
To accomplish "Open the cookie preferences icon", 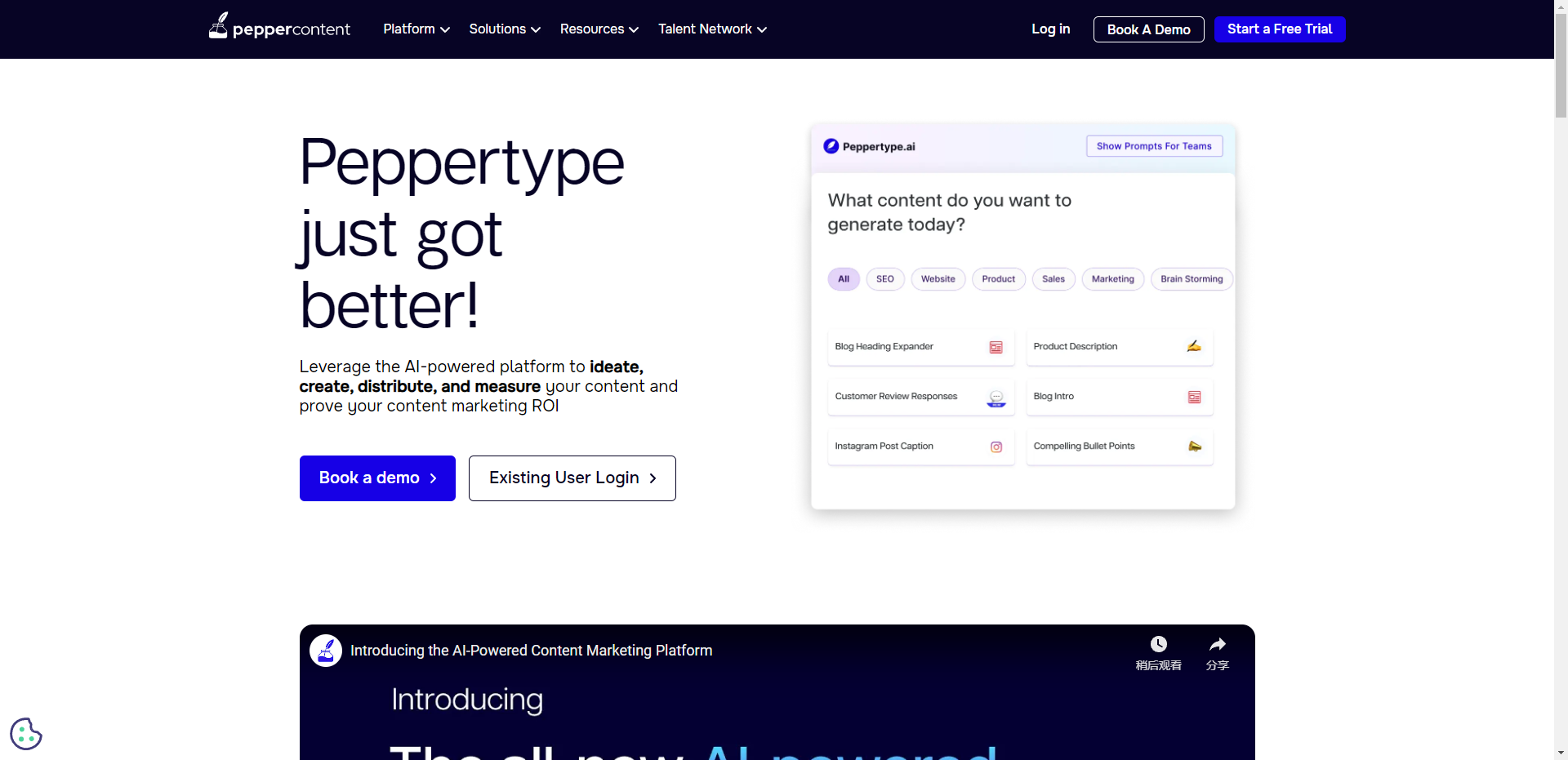I will [x=26, y=734].
